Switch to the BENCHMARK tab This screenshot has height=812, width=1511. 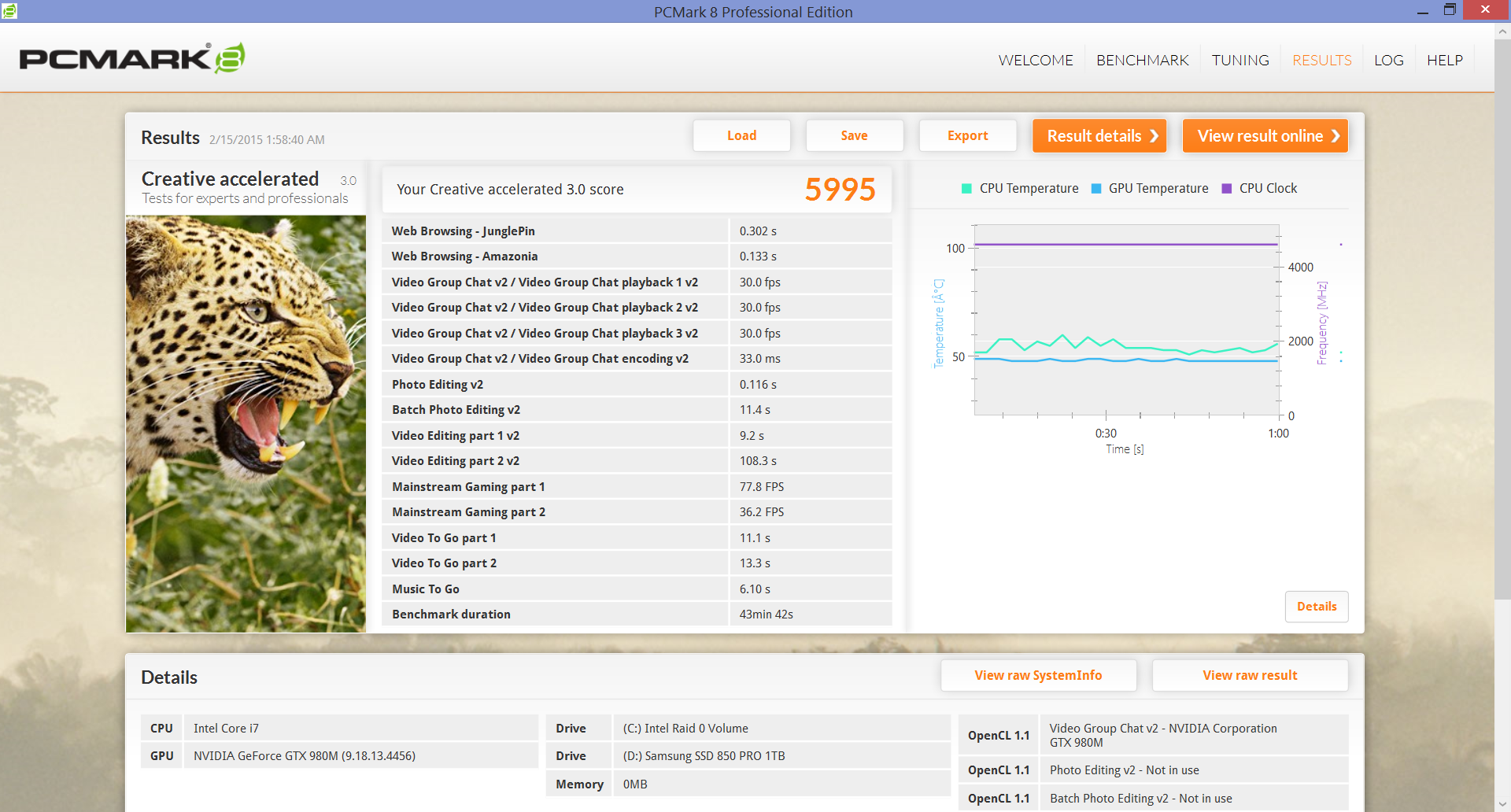point(1142,61)
